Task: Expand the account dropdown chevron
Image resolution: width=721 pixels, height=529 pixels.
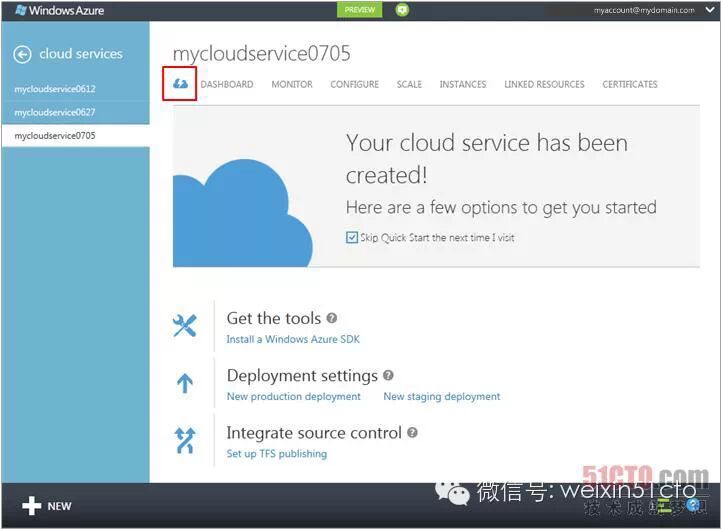Action: point(710,10)
